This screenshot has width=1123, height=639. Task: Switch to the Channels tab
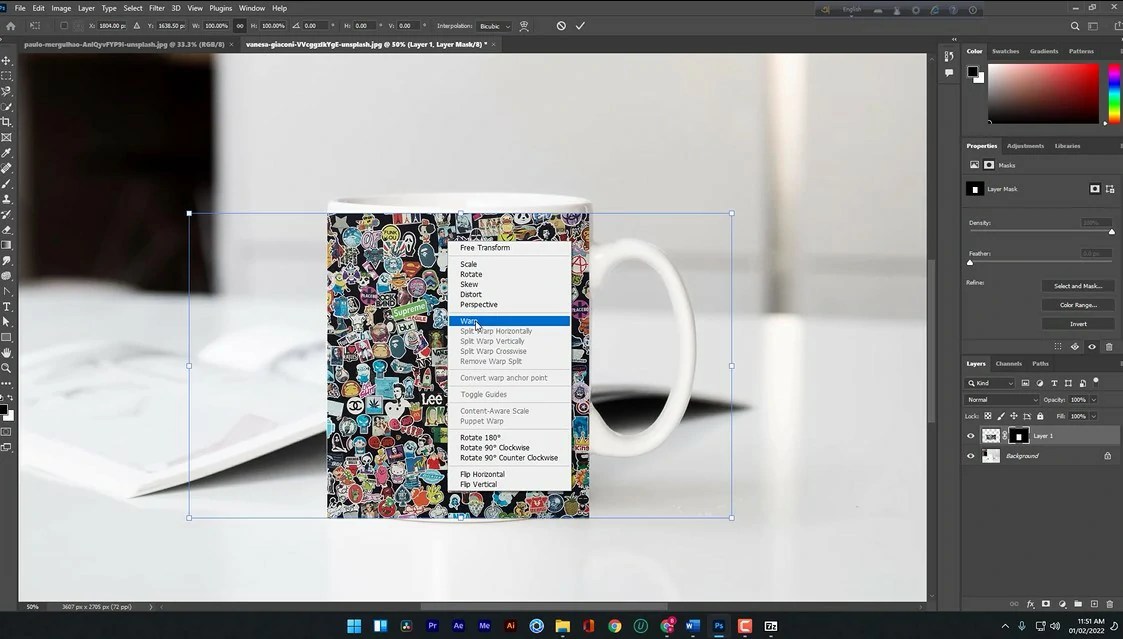pyautogui.click(x=1008, y=364)
